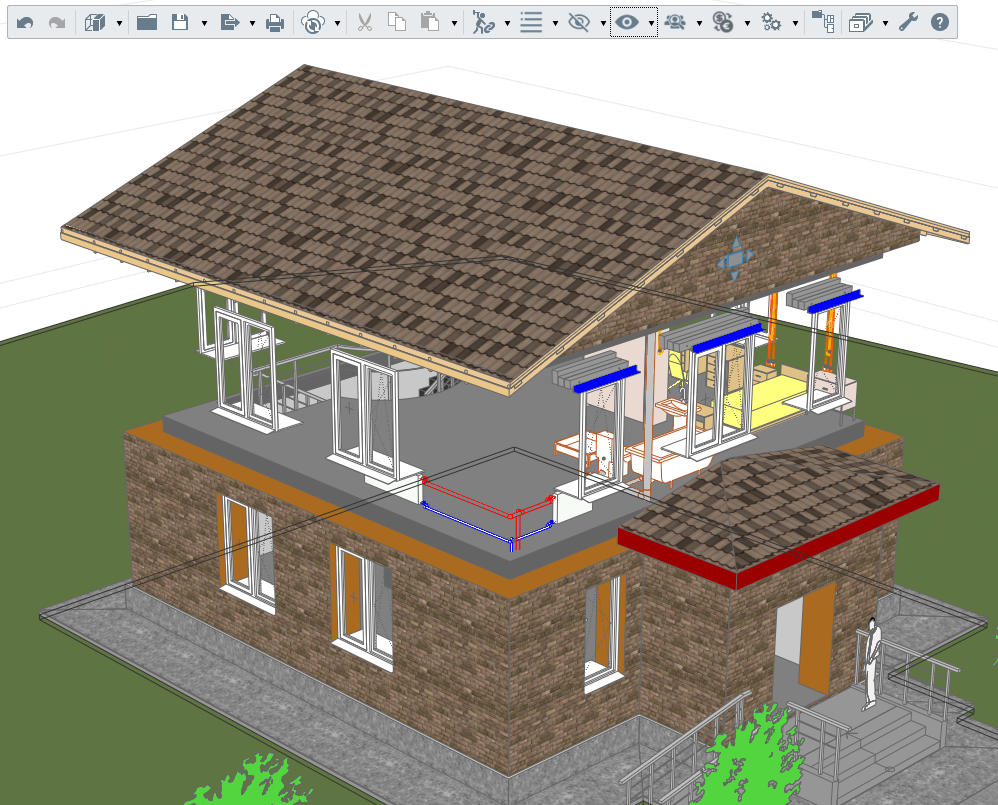Expand the dropdown arrow next to save icon
Screen dimensions: 998x805
204,24
